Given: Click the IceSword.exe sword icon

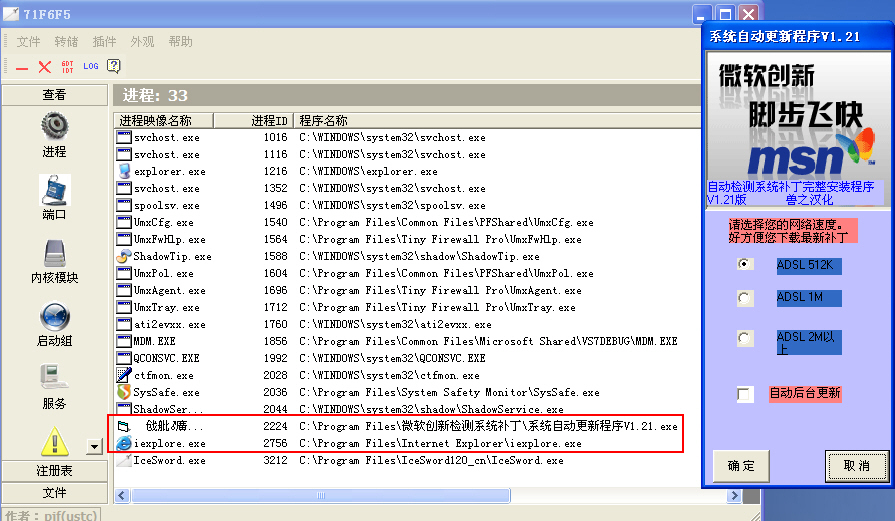Looking at the screenshot, I should pyautogui.click(x=124, y=461).
